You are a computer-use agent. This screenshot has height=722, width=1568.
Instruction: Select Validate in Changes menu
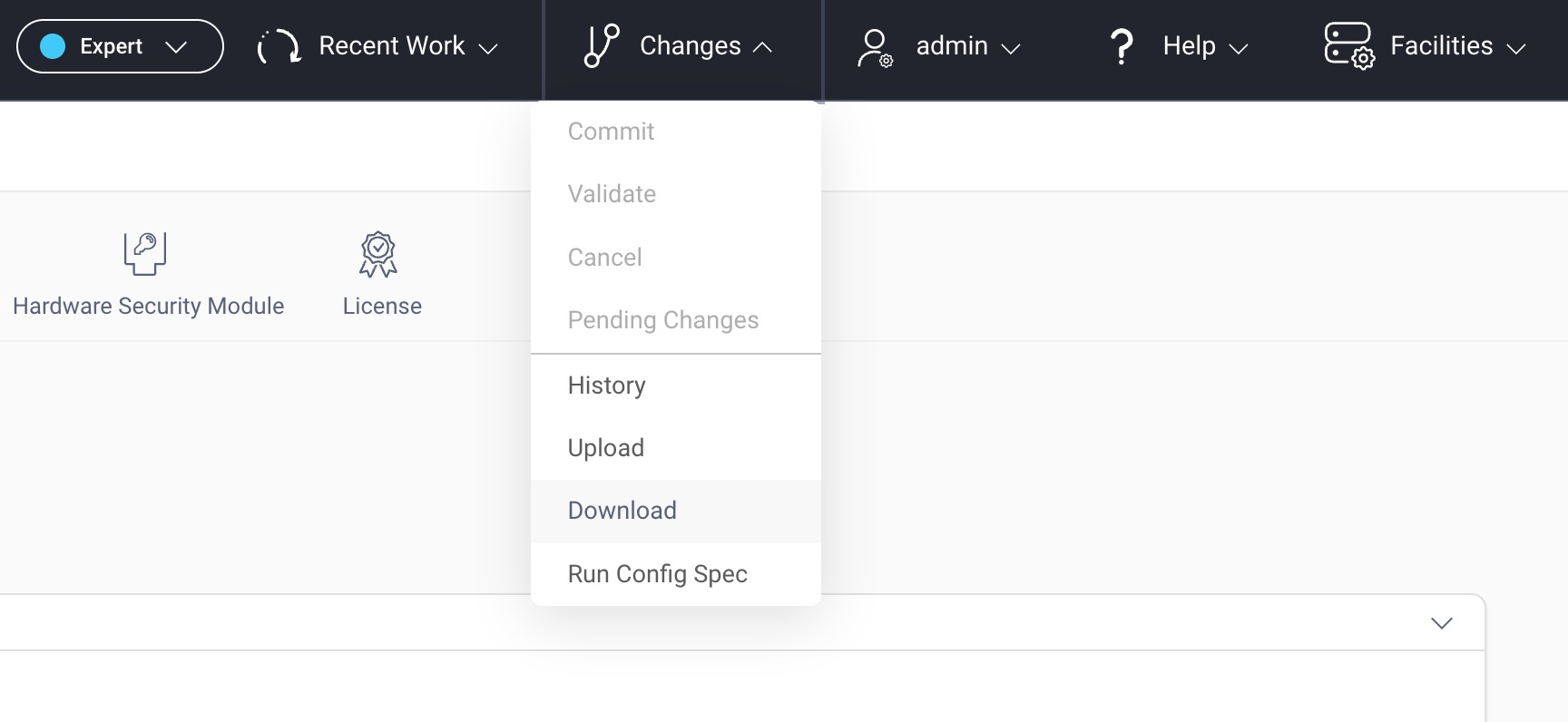(676, 194)
